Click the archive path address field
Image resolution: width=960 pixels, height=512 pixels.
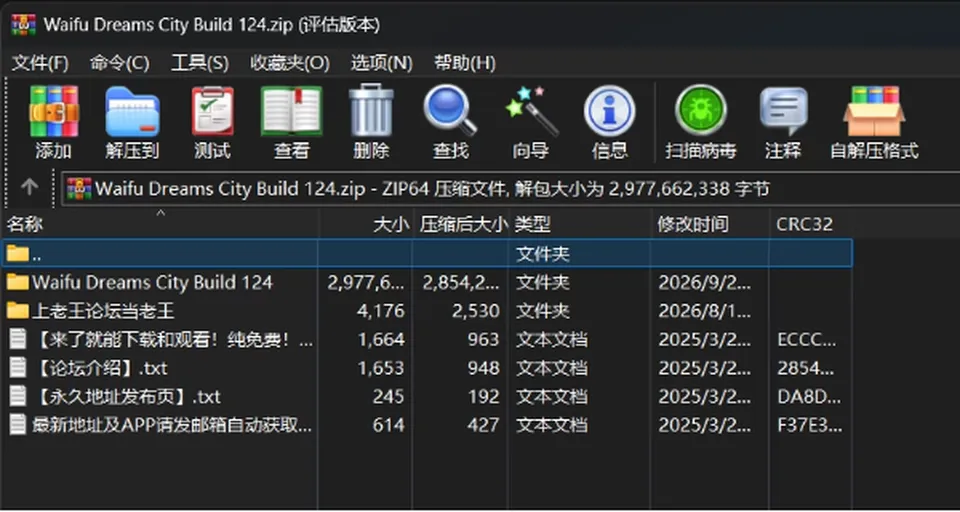tap(511, 189)
